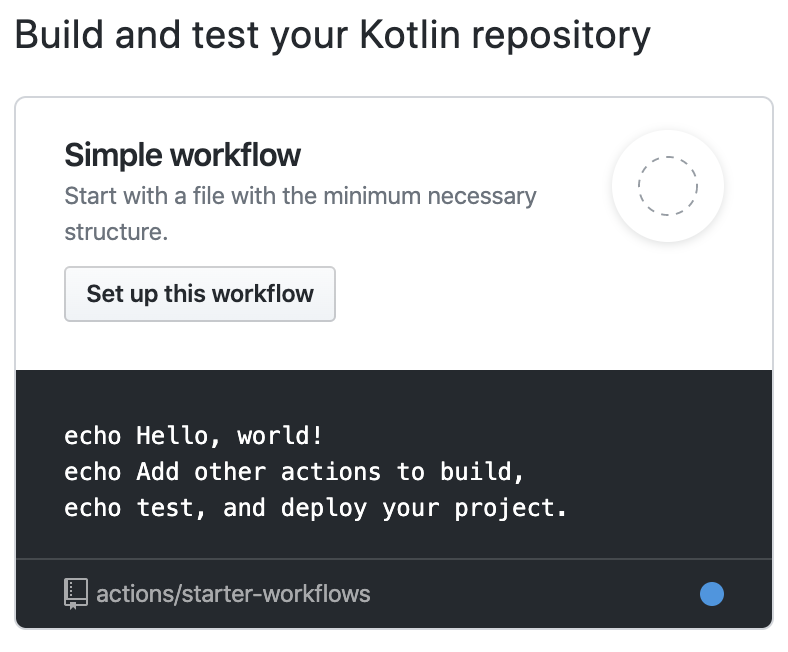The width and height of the screenshot is (788, 652).
Task: Click the 'echo test, and deploy your project.' line
Action: point(315,508)
